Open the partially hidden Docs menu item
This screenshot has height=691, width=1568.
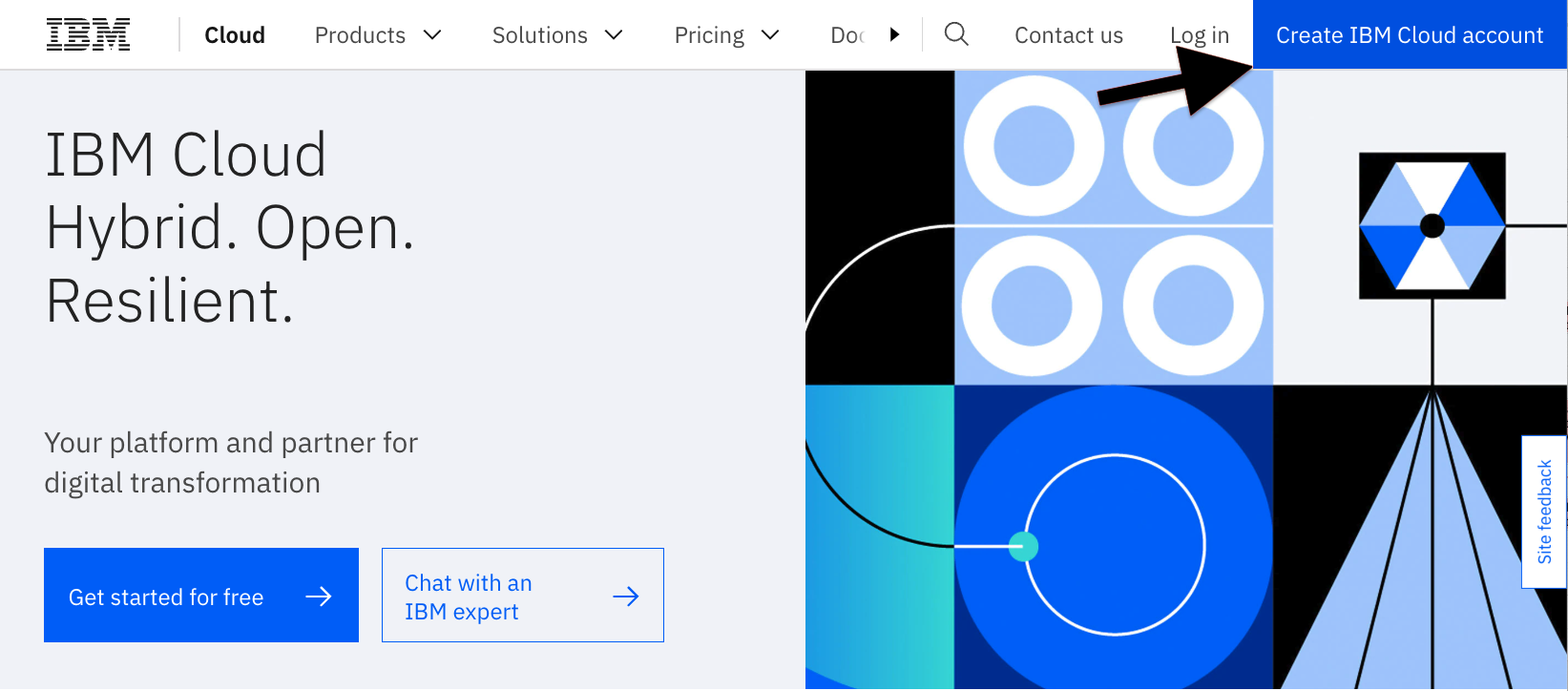pos(847,35)
